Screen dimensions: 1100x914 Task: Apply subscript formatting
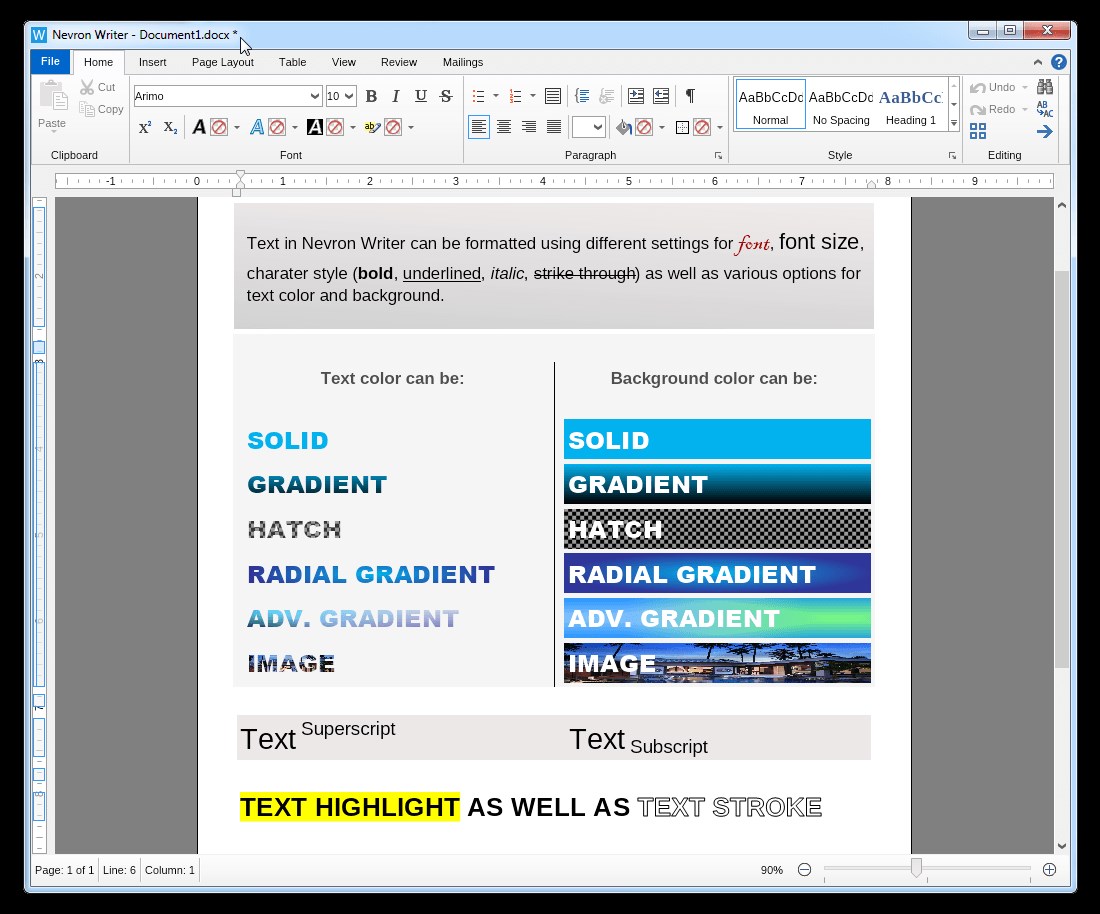[170, 127]
